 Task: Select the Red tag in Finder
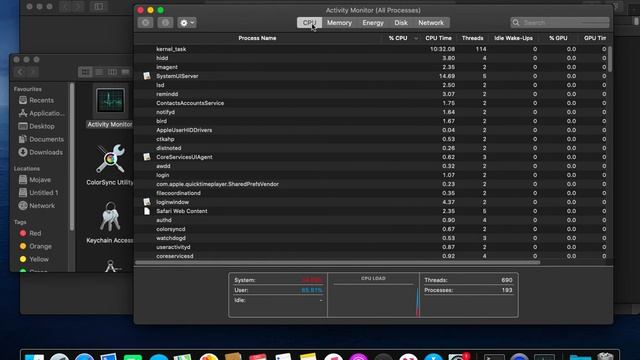pos(30,233)
